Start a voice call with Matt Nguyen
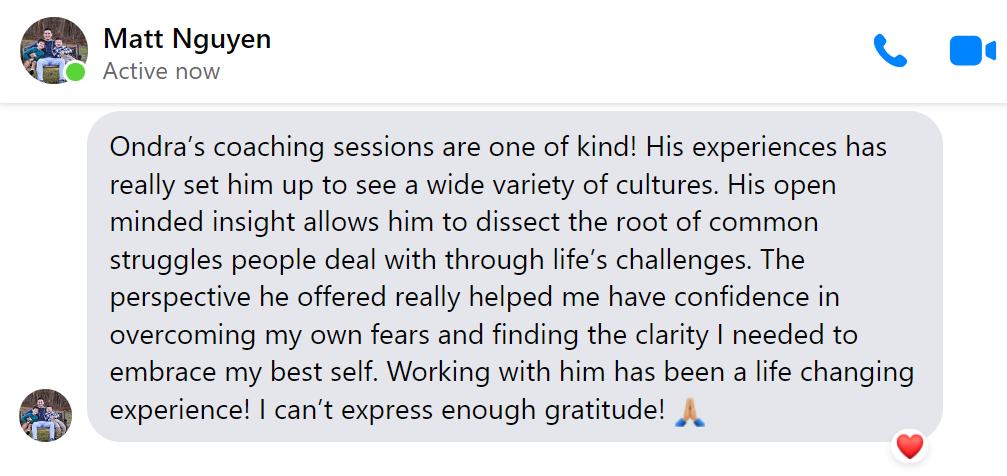The width and height of the screenshot is (1007, 476). (x=890, y=51)
